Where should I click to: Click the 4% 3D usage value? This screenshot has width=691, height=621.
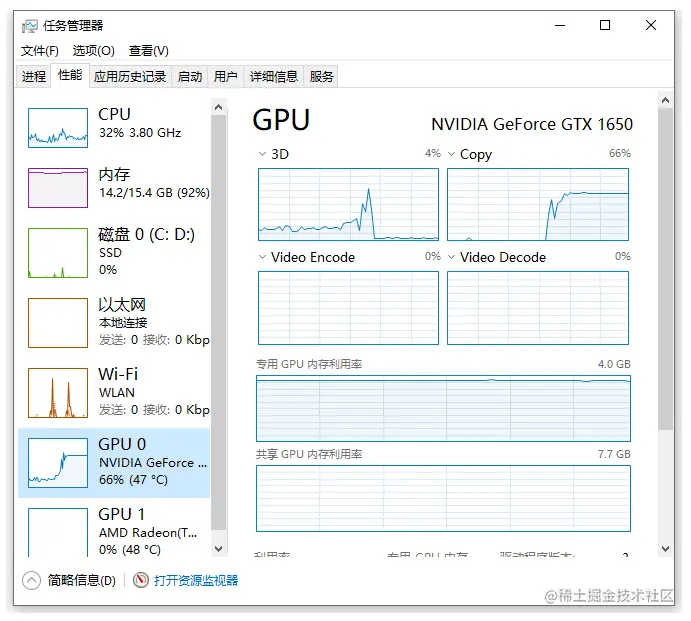tap(433, 153)
